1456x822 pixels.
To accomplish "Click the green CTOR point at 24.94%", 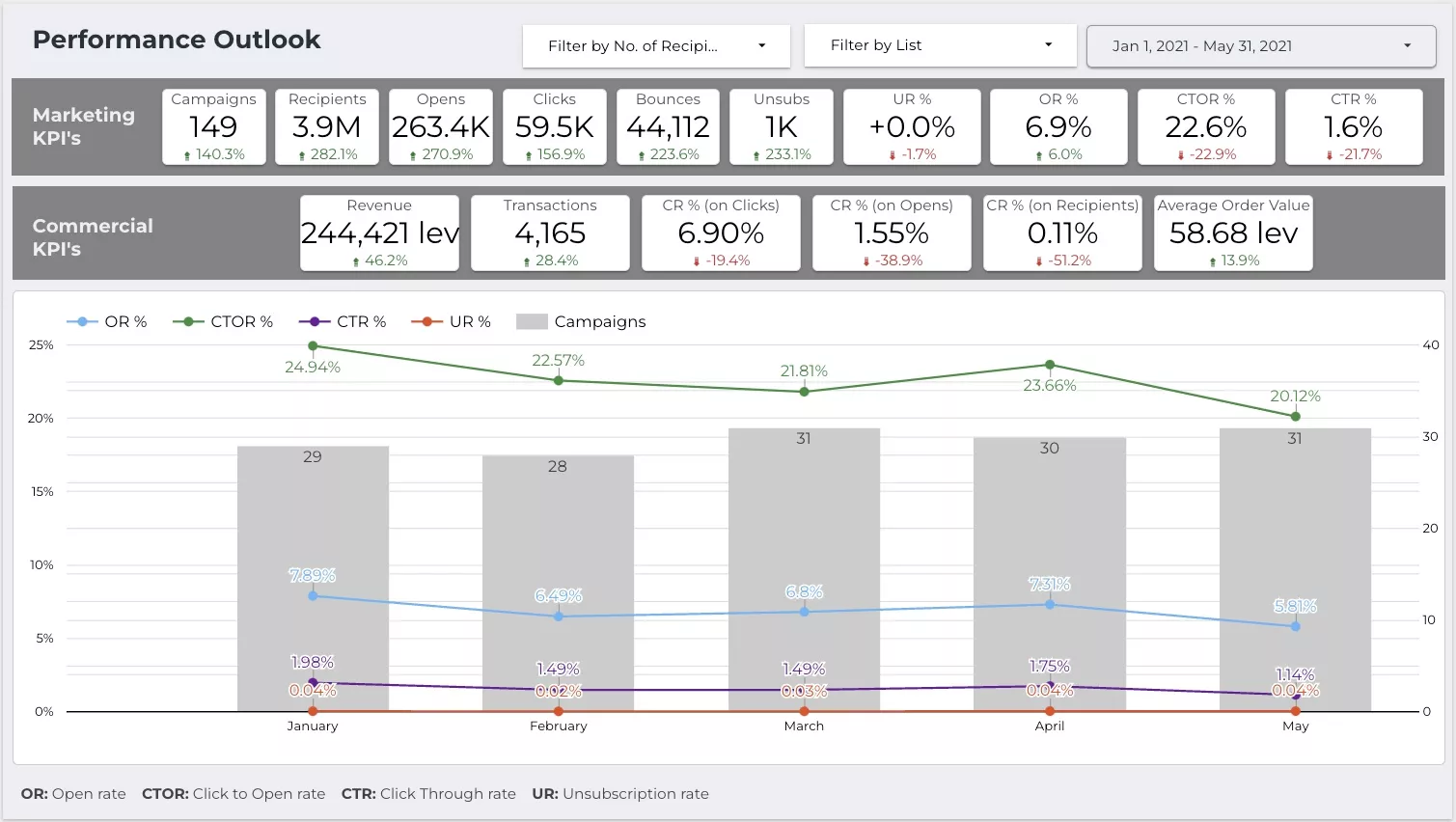I will coord(313,345).
